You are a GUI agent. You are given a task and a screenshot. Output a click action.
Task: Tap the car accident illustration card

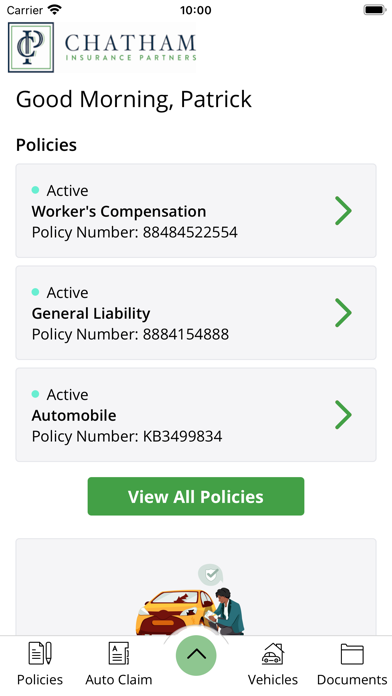pyautogui.click(x=196, y=587)
